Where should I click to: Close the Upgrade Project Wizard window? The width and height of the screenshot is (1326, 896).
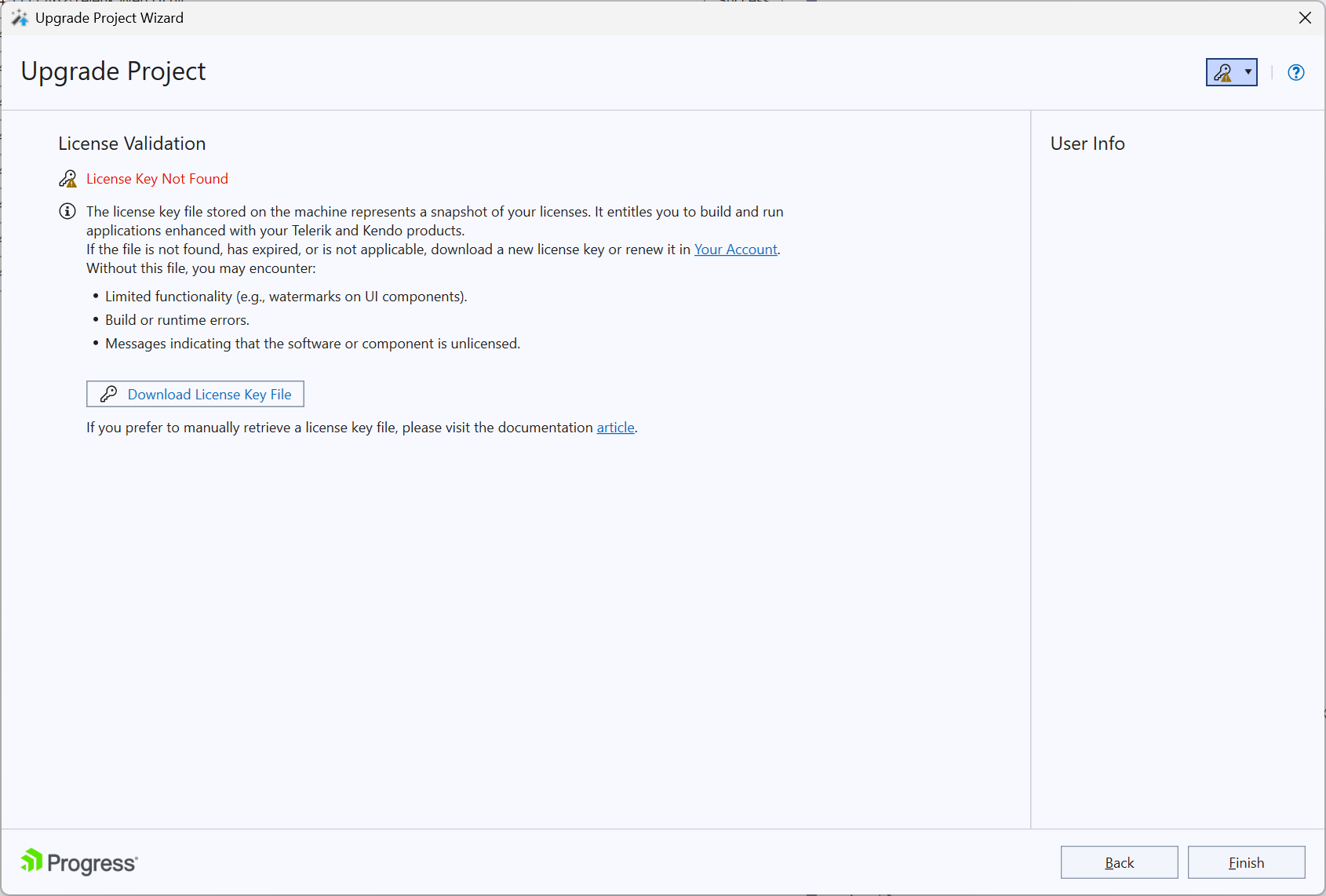(1305, 17)
